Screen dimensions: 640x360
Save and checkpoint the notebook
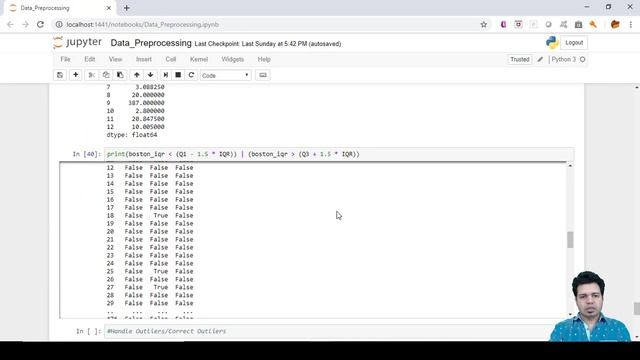coord(60,75)
